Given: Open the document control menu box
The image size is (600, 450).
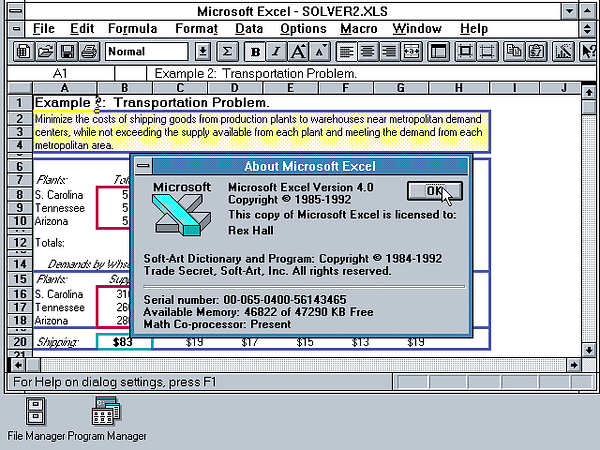Looking at the screenshot, I should click(16, 29).
